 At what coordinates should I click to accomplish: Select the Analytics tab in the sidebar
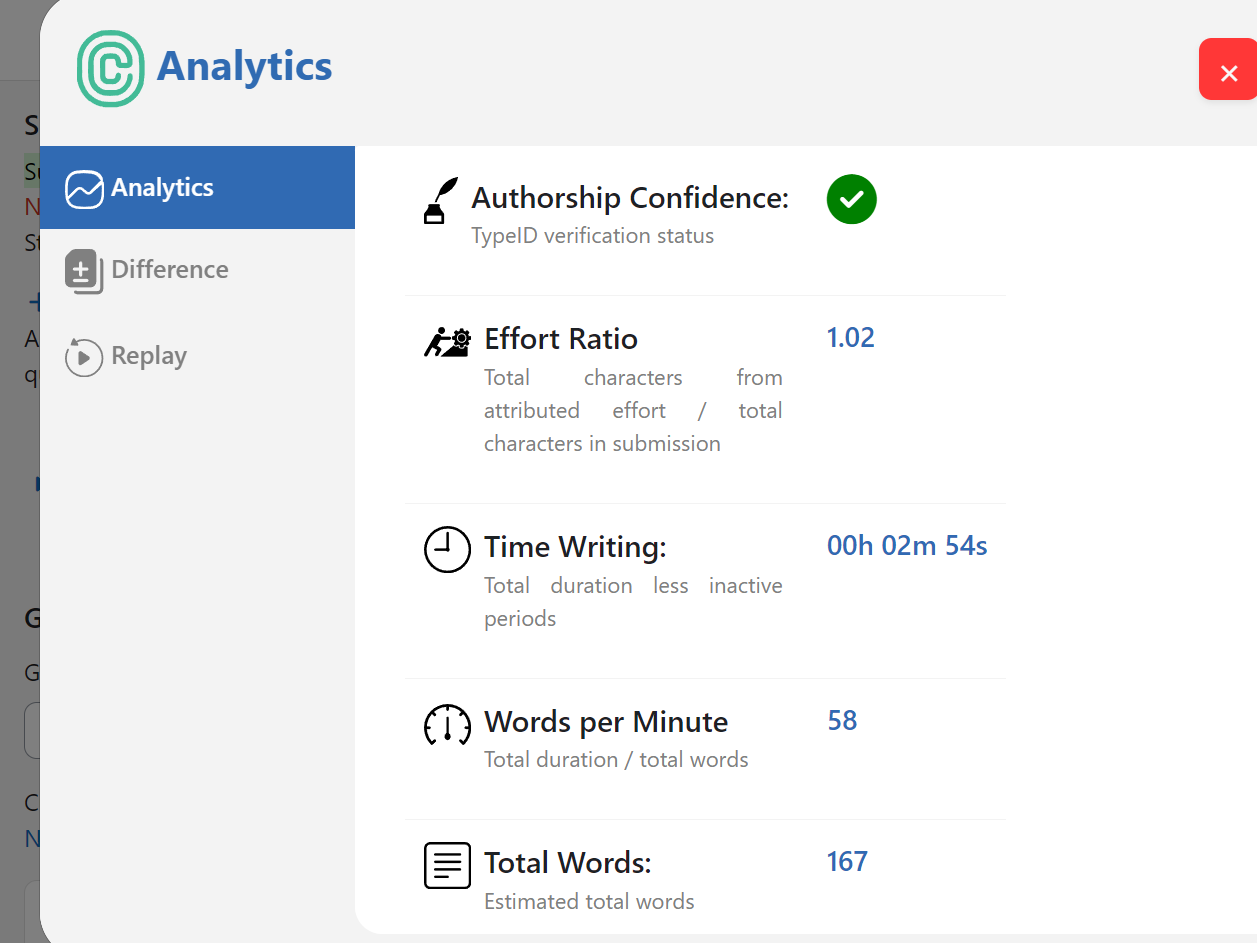[x=166, y=187]
